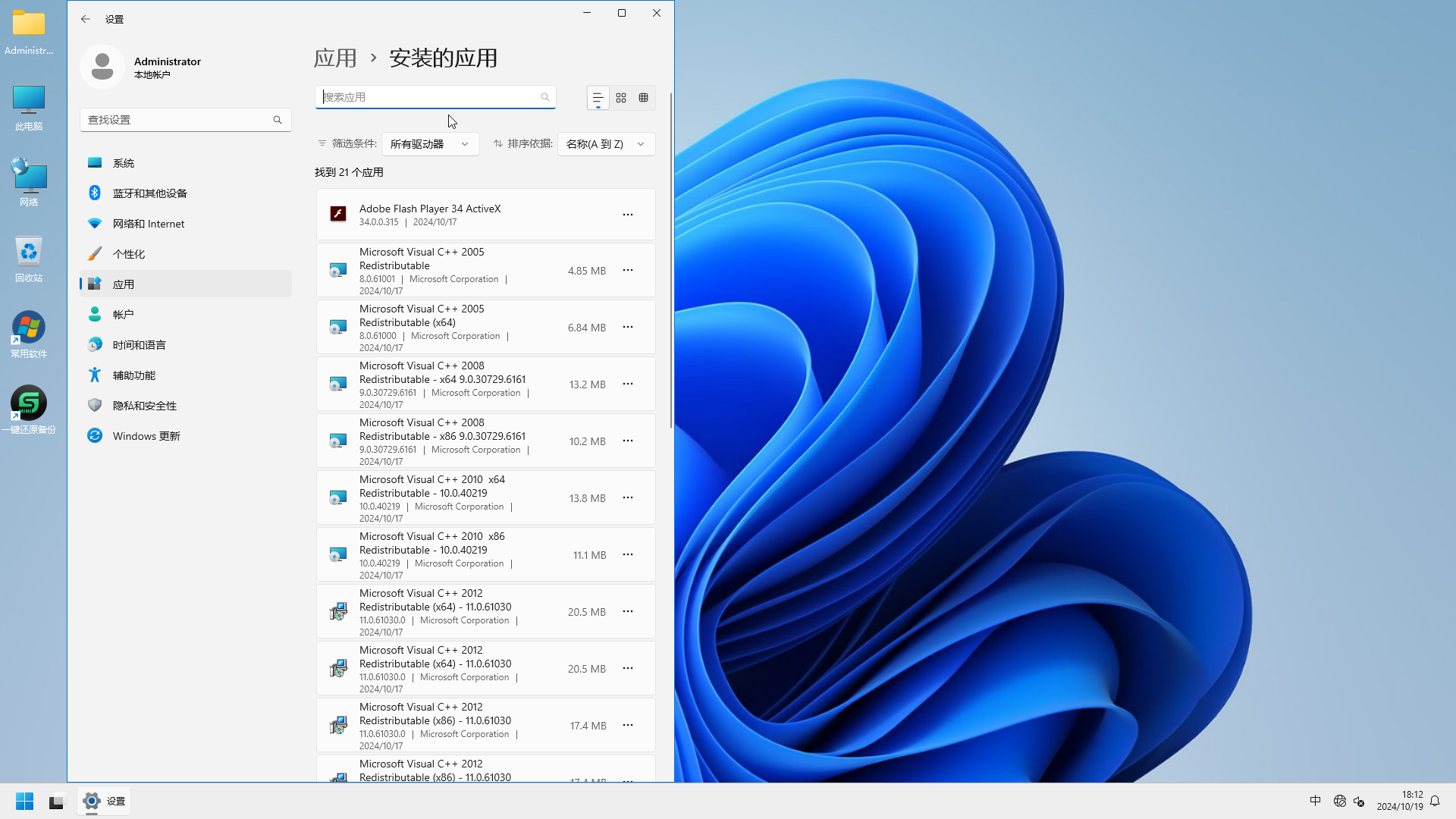Open 网络 desktop icon

tap(29, 183)
